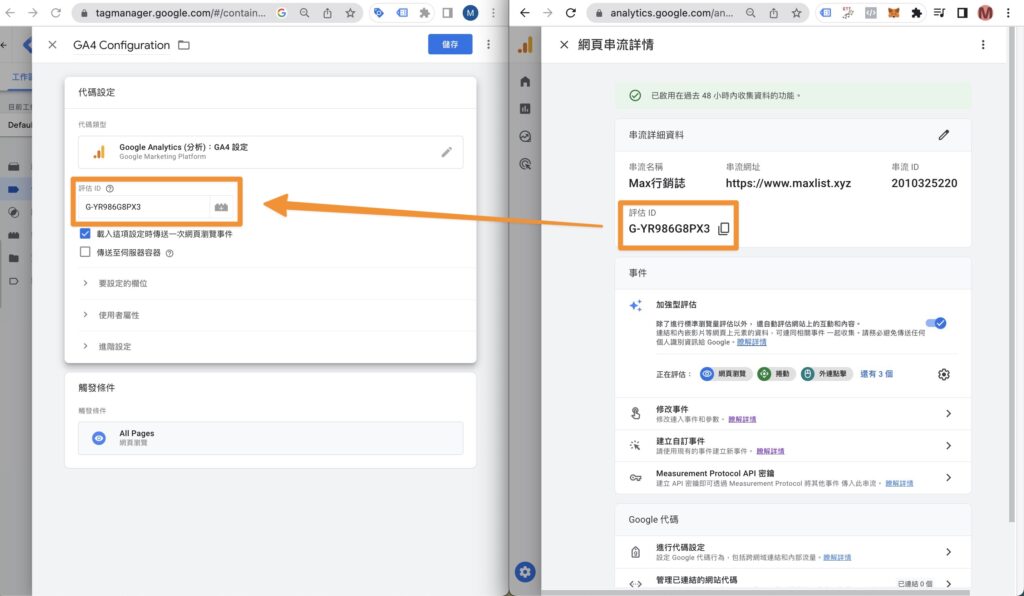Select the All Pages trigger row
This screenshot has height=596, width=1024.
point(270,438)
